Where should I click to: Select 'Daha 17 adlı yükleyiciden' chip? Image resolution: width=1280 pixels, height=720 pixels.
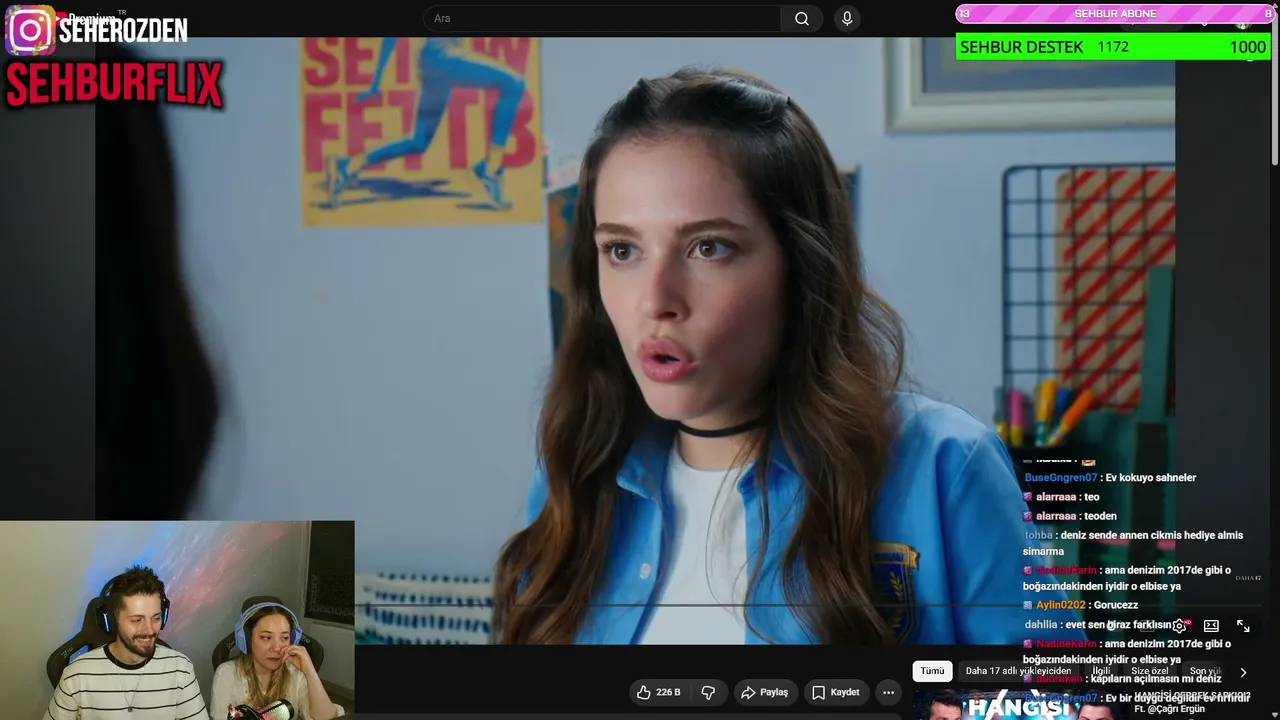pyautogui.click(x=1018, y=671)
